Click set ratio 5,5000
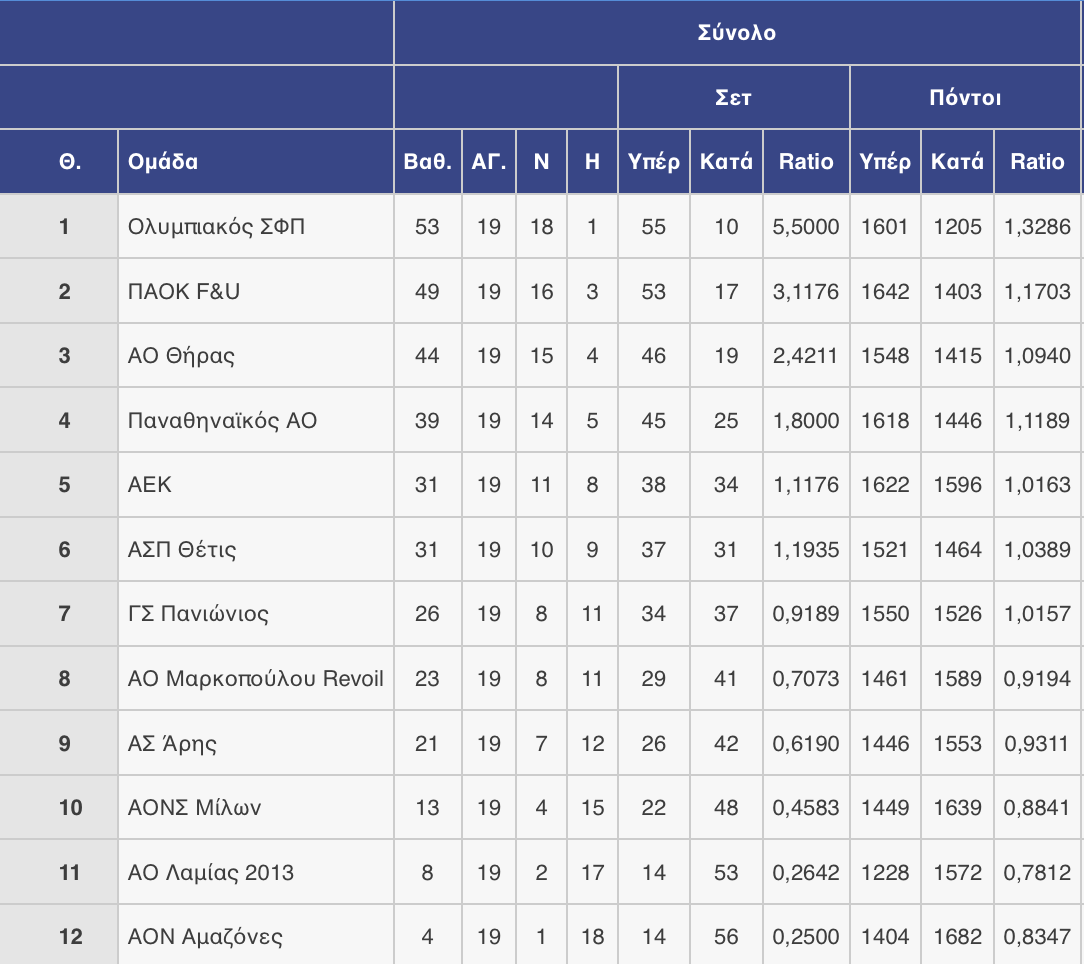Screen dimensions: 1084x964 point(806,227)
